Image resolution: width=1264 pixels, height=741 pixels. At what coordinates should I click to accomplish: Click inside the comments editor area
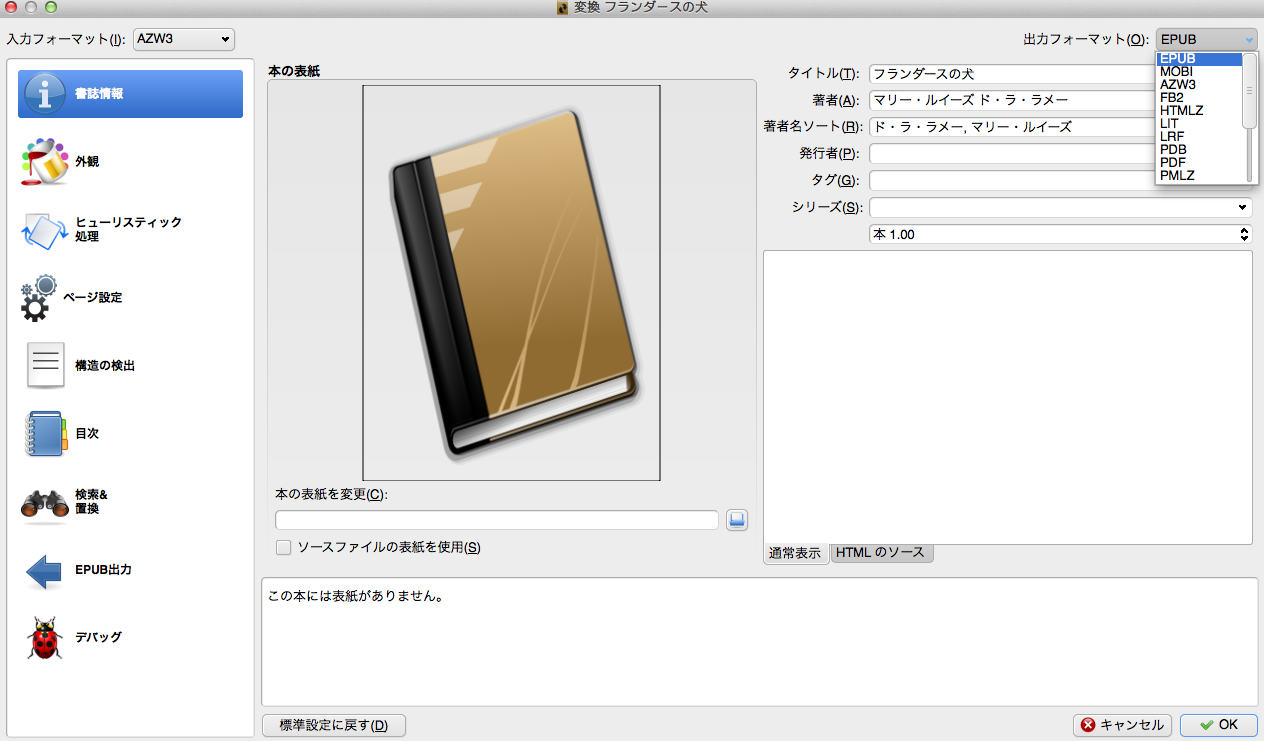pos(1008,397)
